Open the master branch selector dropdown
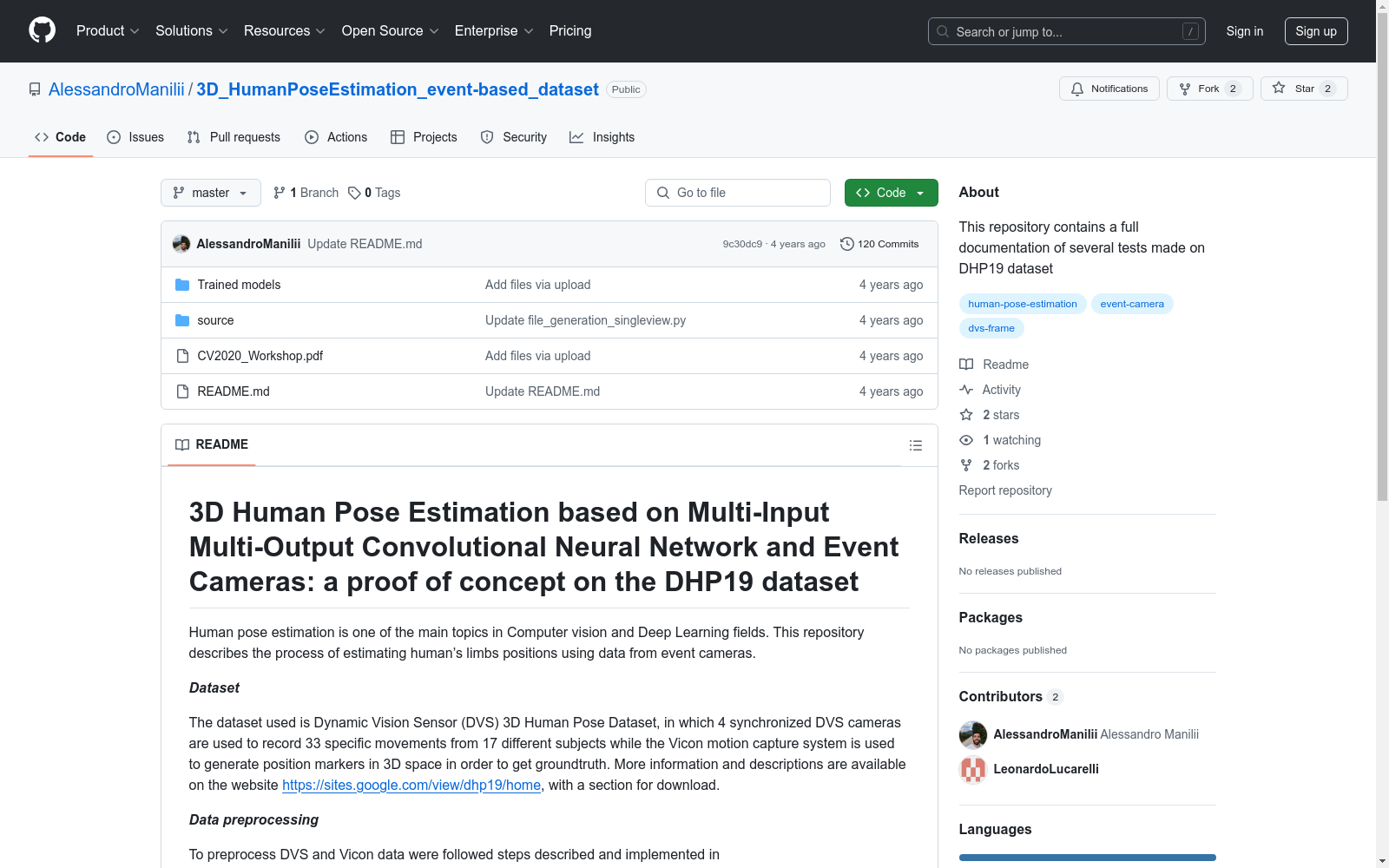Viewport: 1389px width, 868px height. click(x=211, y=193)
